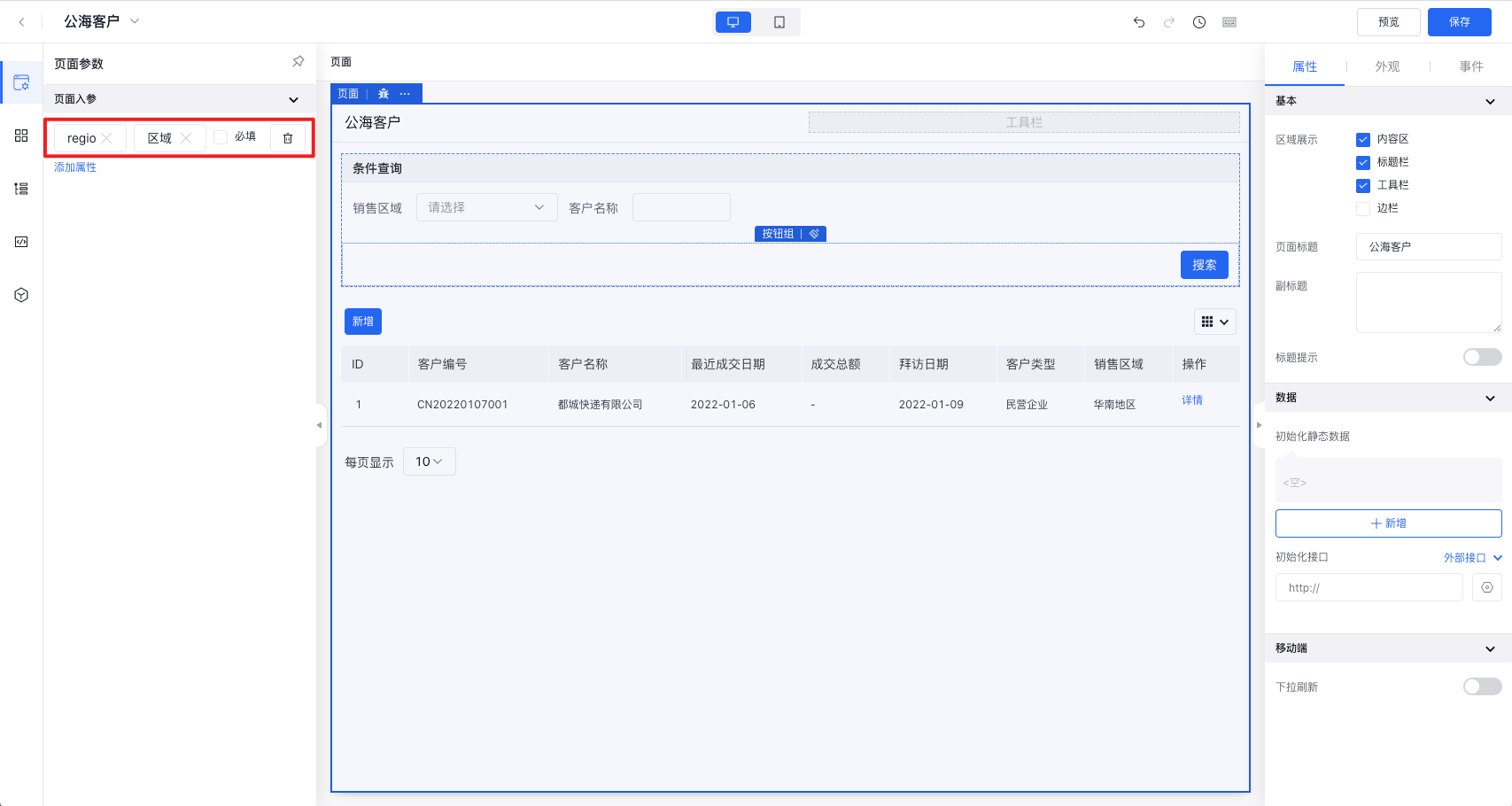Viewport: 1512px width, 806px height.
Task: Open the 公海客户 title dropdown
Action: click(x=135, y=21)
